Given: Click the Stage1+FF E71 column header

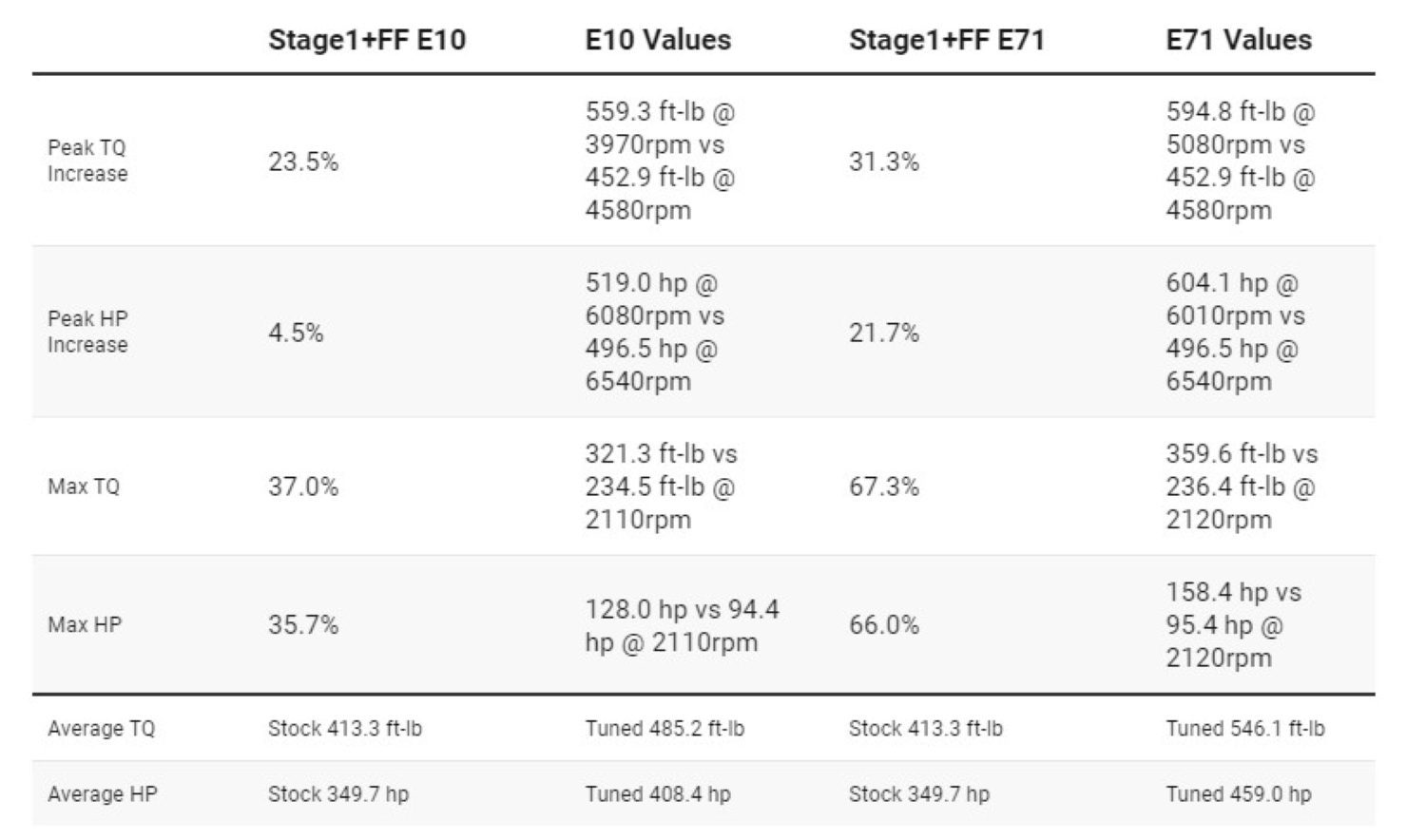Looking at the screenshot, I should 946,40.
